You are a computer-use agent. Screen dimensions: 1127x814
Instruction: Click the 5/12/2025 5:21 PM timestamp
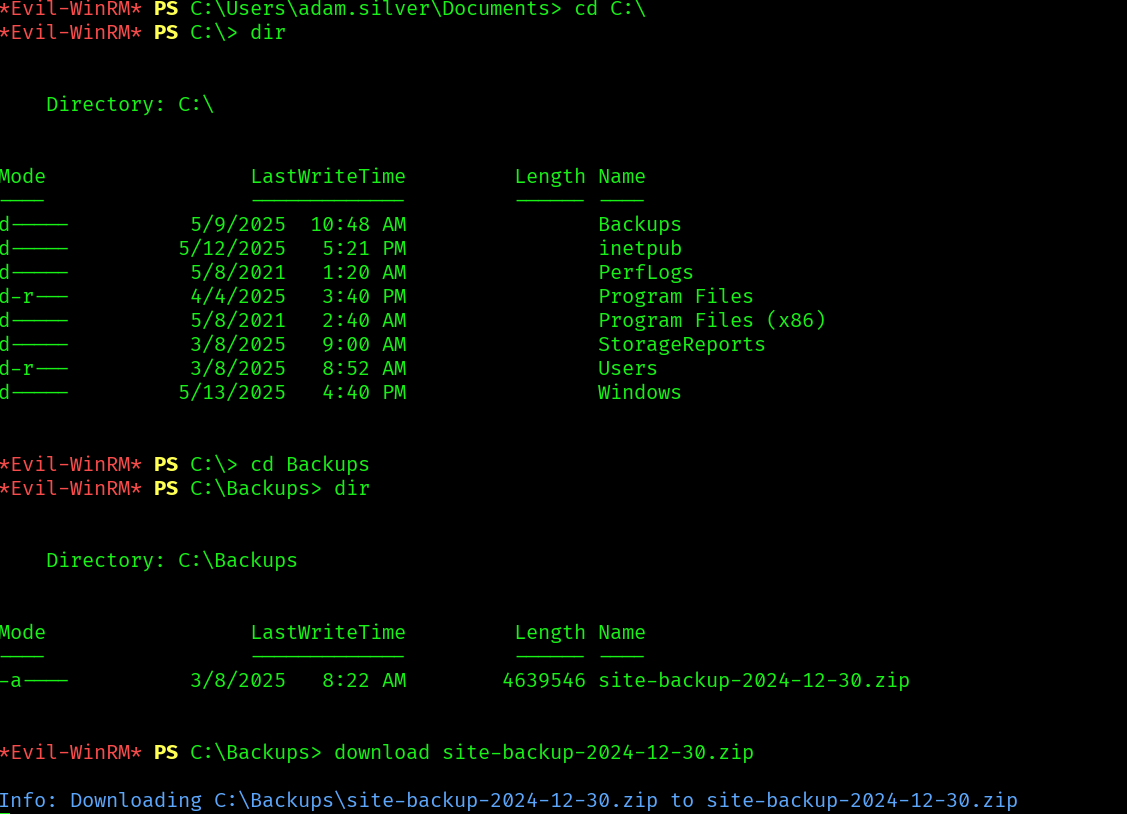(x=292, y=248)
